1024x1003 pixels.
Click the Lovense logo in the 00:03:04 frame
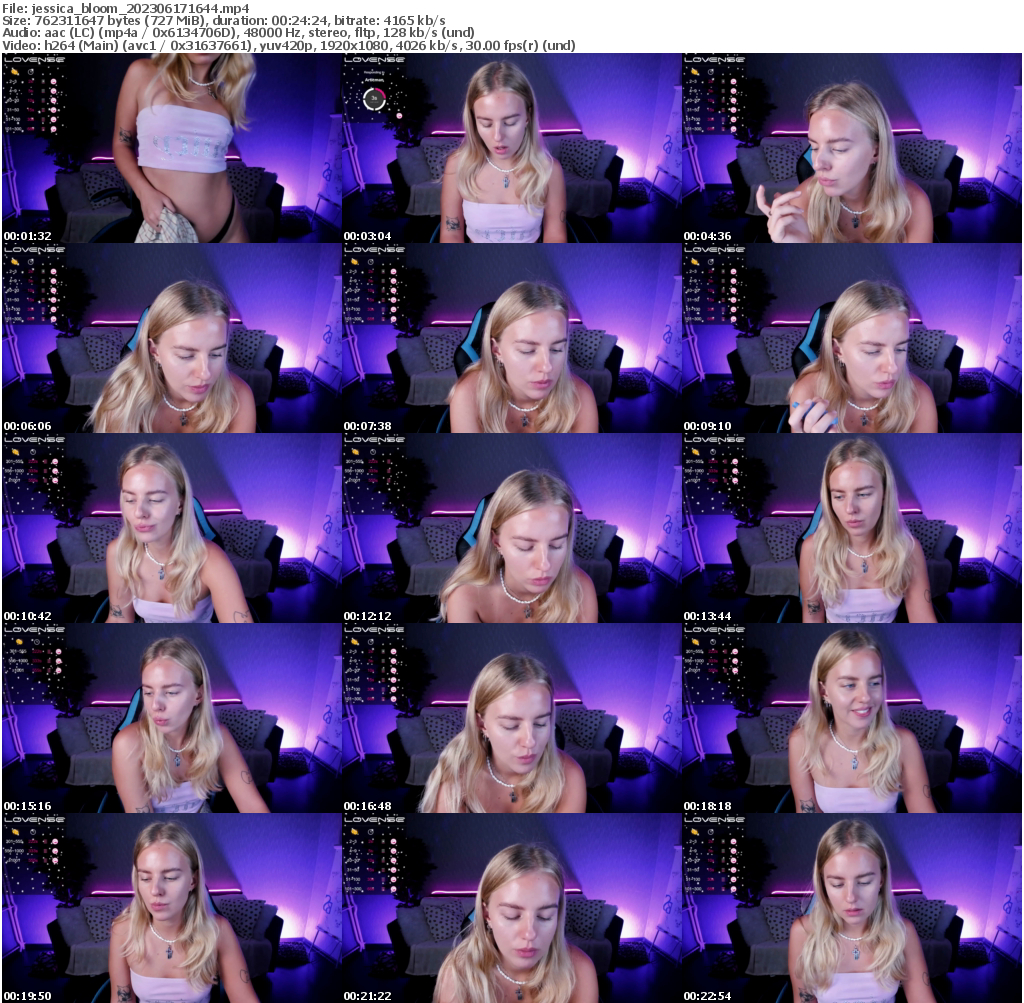click(x=374, y=60)
